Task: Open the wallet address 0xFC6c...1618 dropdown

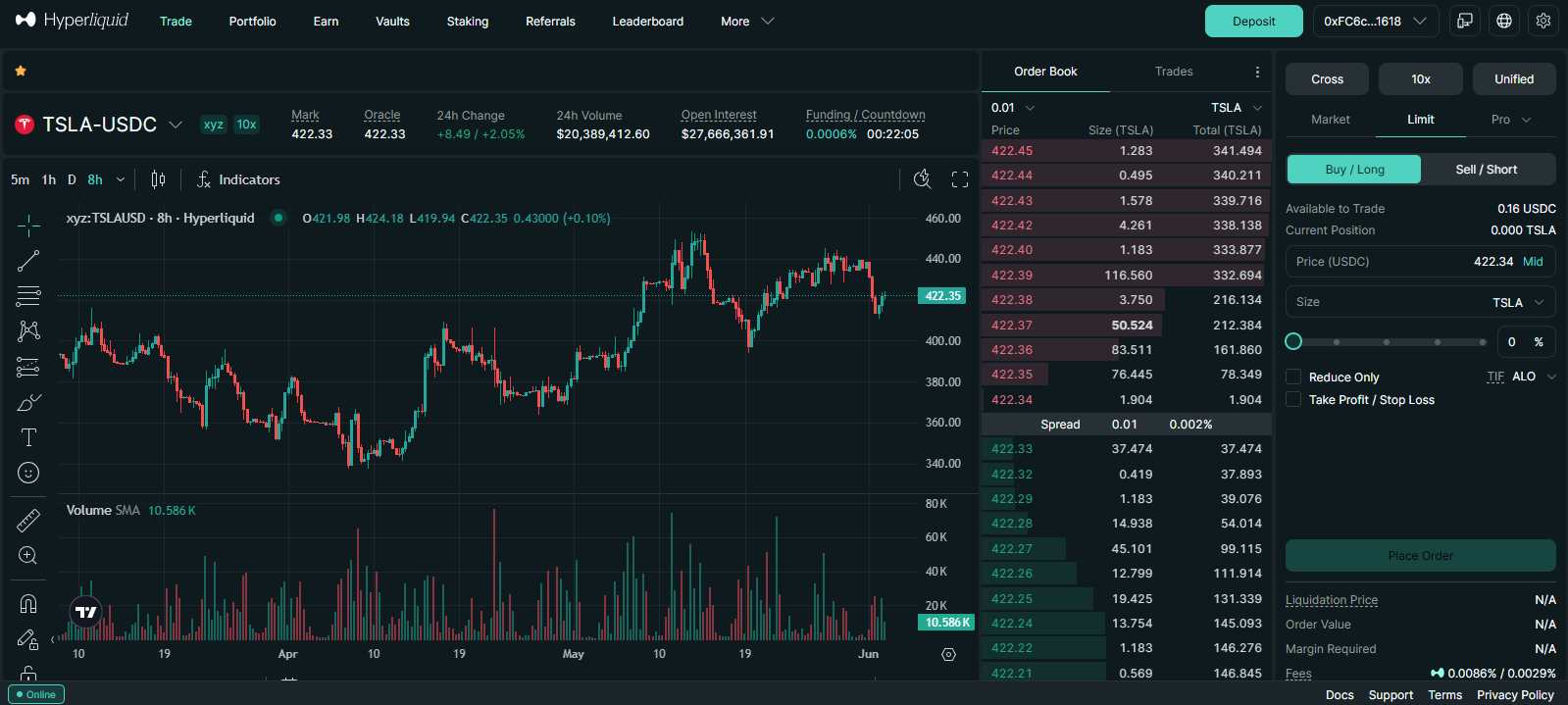Action: [x=1376, y=21]
